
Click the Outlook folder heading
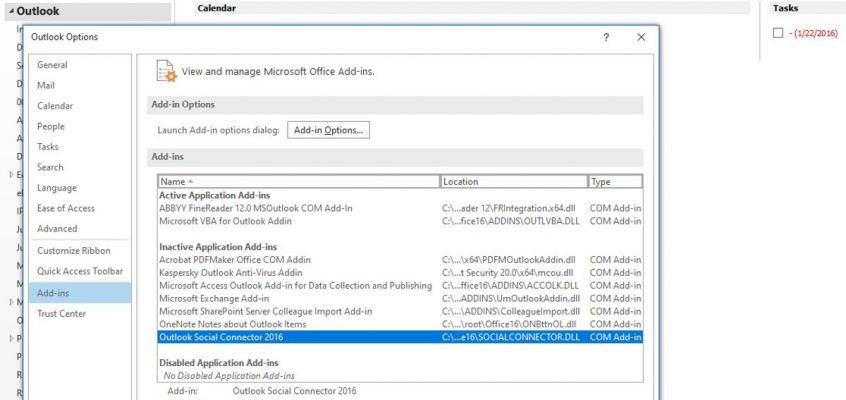tap(38, 11)
